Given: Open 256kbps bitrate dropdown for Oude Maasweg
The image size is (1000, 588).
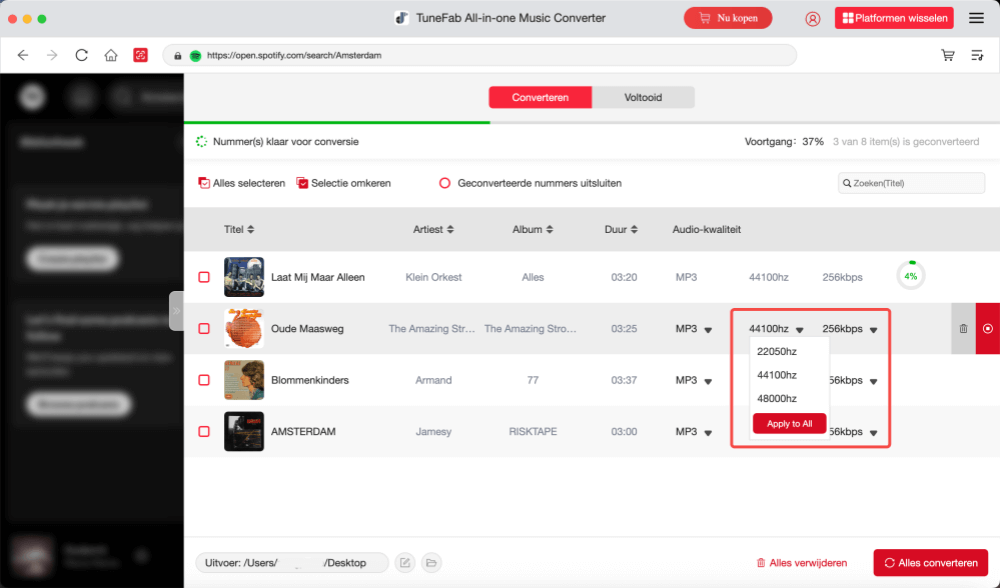Looking at the screenshot, I should click(x=873, y=329).
